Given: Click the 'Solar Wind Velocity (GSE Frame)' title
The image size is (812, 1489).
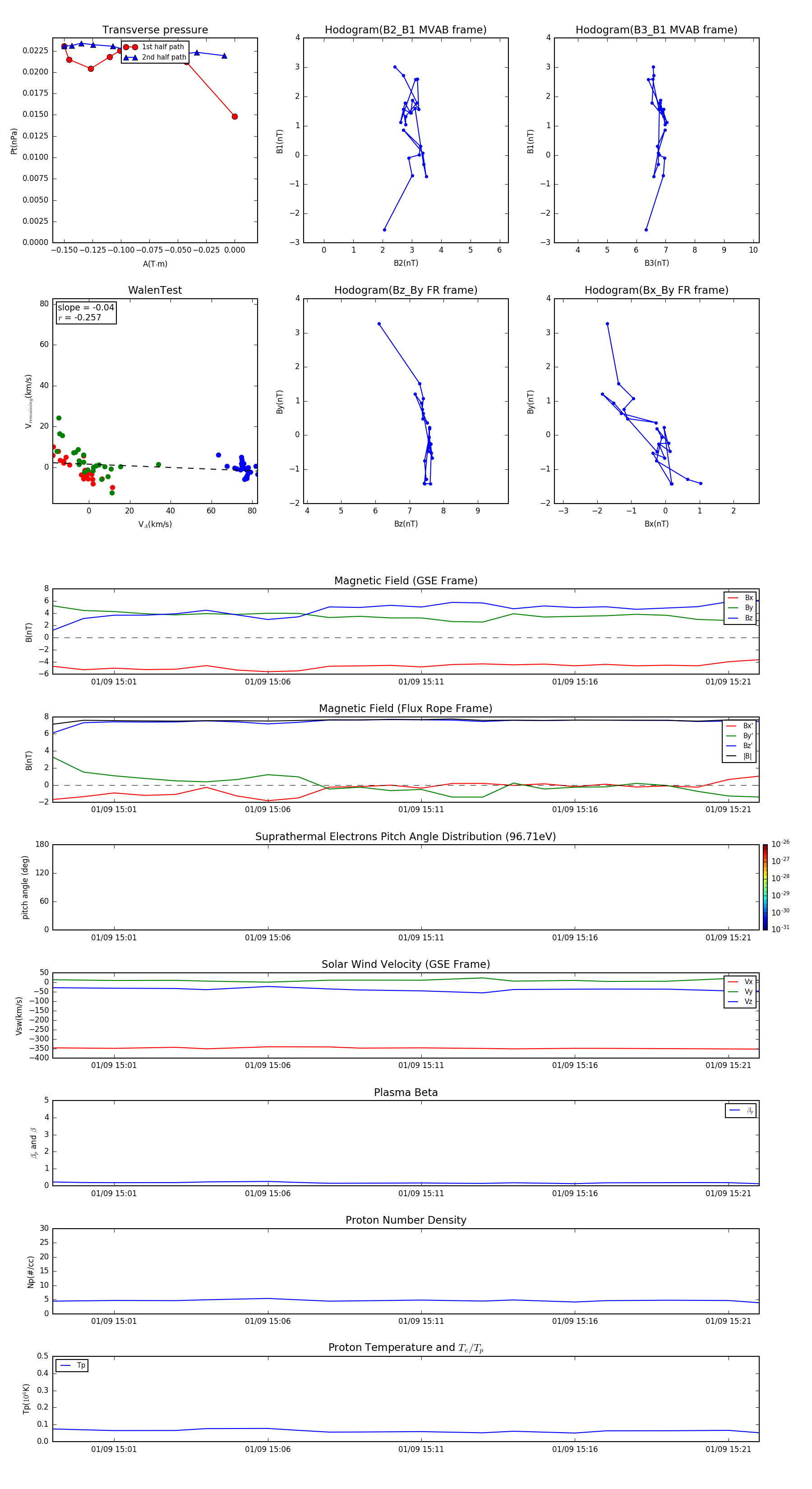Looking at the screenshot, I should click(x=406, y=965).
